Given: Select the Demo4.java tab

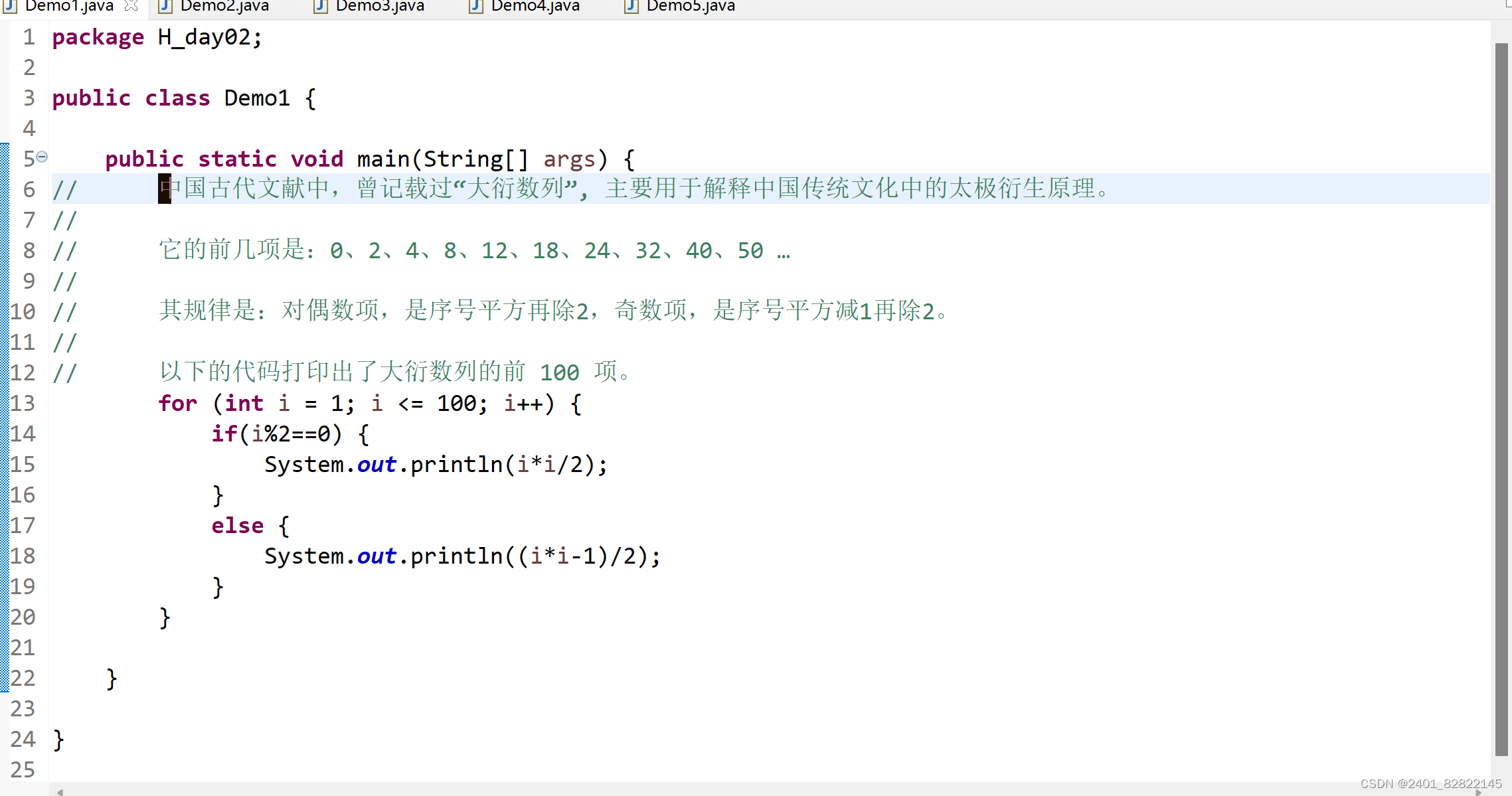Looking at the screenshot, I should point(535,7).
